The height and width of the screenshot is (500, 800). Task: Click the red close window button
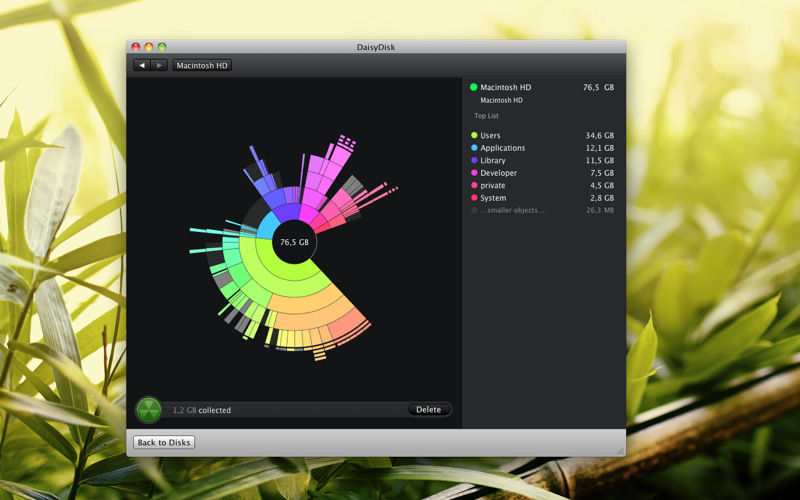[136, 47]
